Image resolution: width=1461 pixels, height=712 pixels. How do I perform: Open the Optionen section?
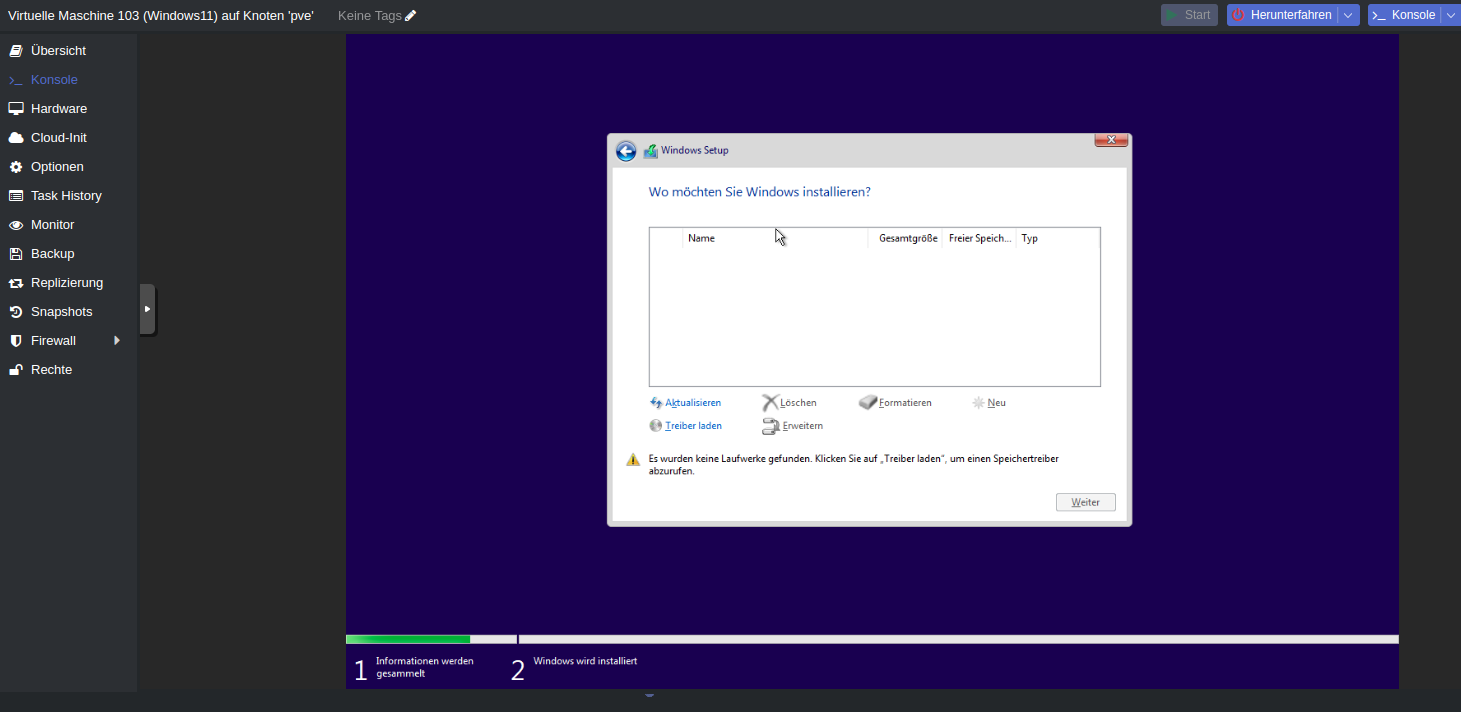click(68, 166)
